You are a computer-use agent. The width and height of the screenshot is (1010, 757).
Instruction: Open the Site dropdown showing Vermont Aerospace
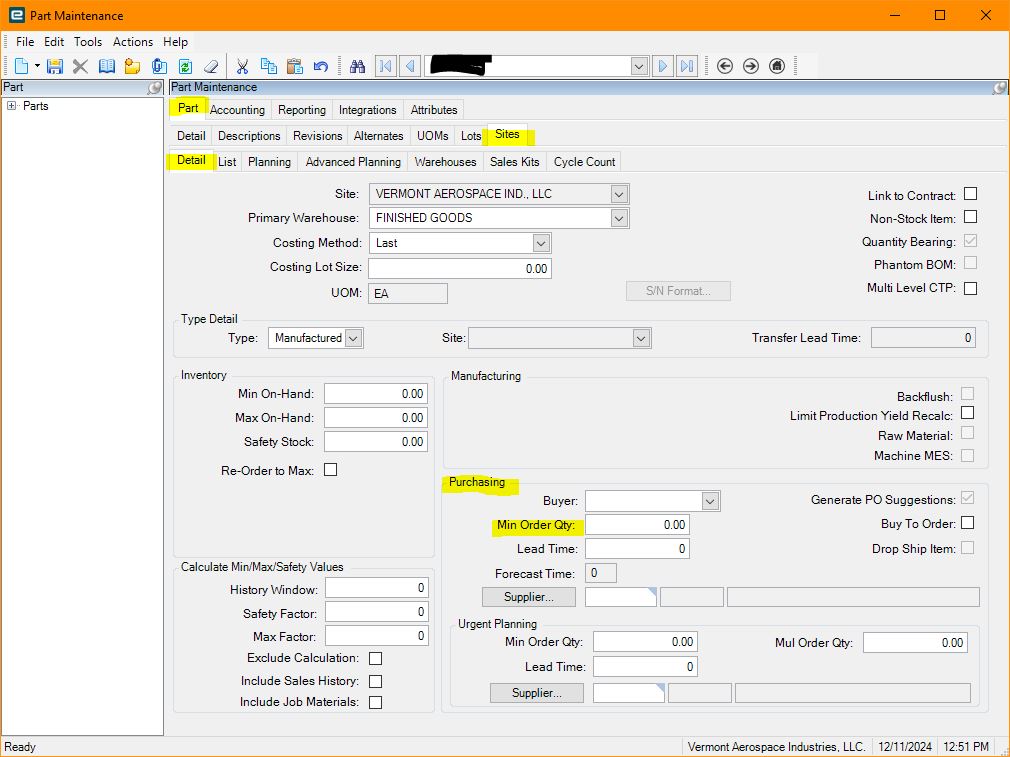point(618,194)
